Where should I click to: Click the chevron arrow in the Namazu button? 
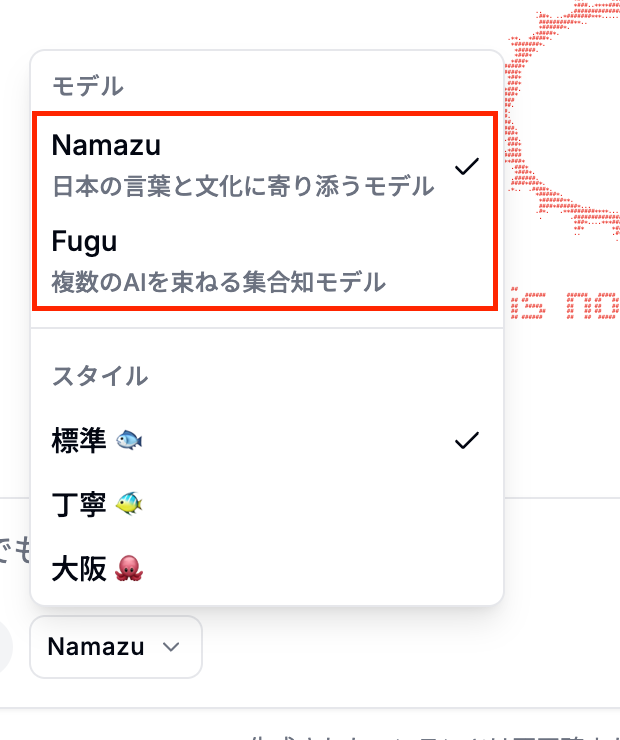[x=171, y=647]
